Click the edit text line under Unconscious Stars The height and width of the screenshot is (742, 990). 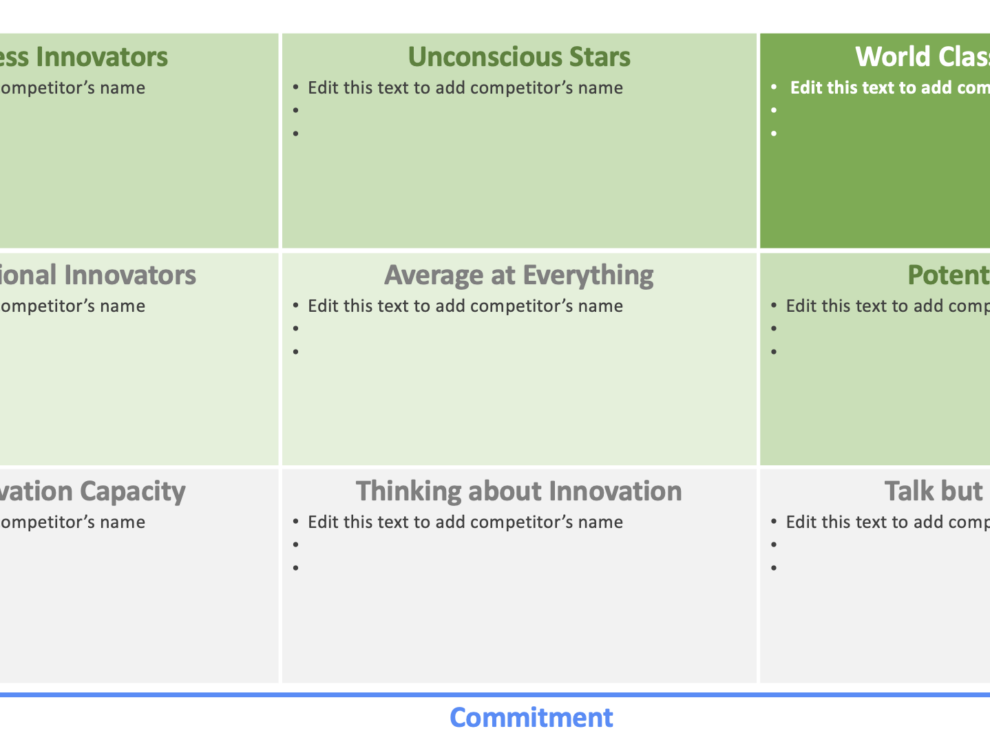[x=465, y=88]
